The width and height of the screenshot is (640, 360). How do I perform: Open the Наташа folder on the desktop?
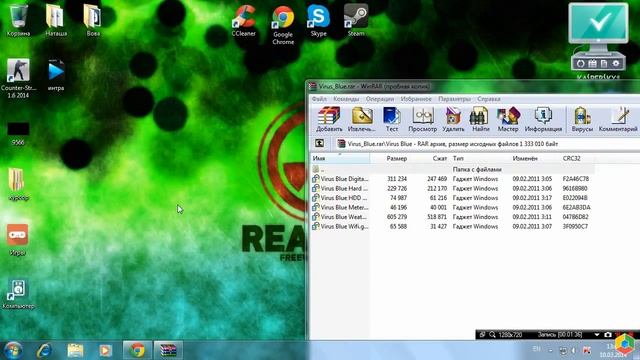tap(56, 20)
